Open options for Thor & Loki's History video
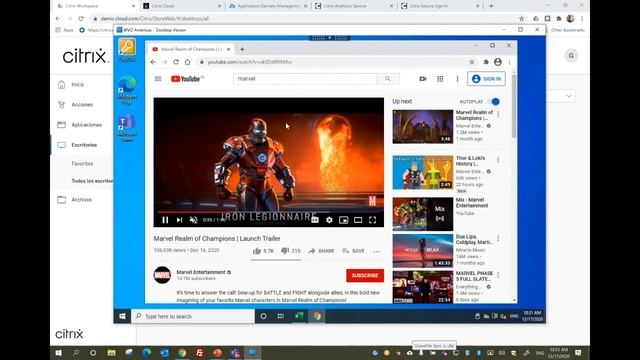Viewport: 640px width, 360px height. [x=498, y=160]
